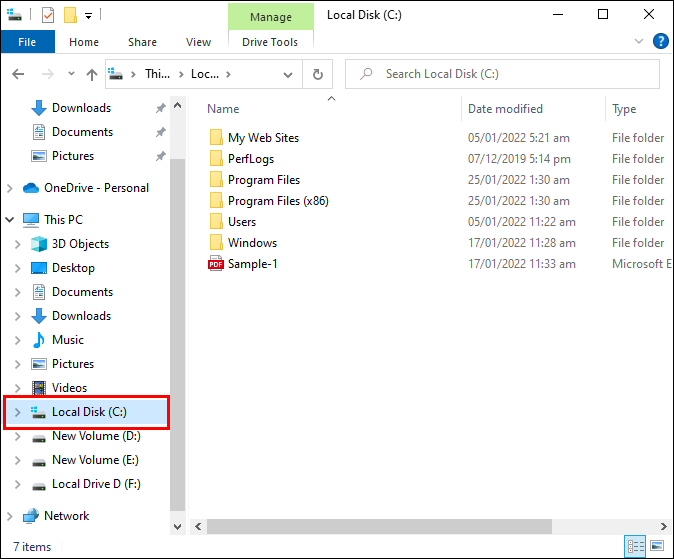Image resolution: width=674 pixels, height=559 pixels.
Task: Switch to the Home ribbon tab
Action: [84, 42]
